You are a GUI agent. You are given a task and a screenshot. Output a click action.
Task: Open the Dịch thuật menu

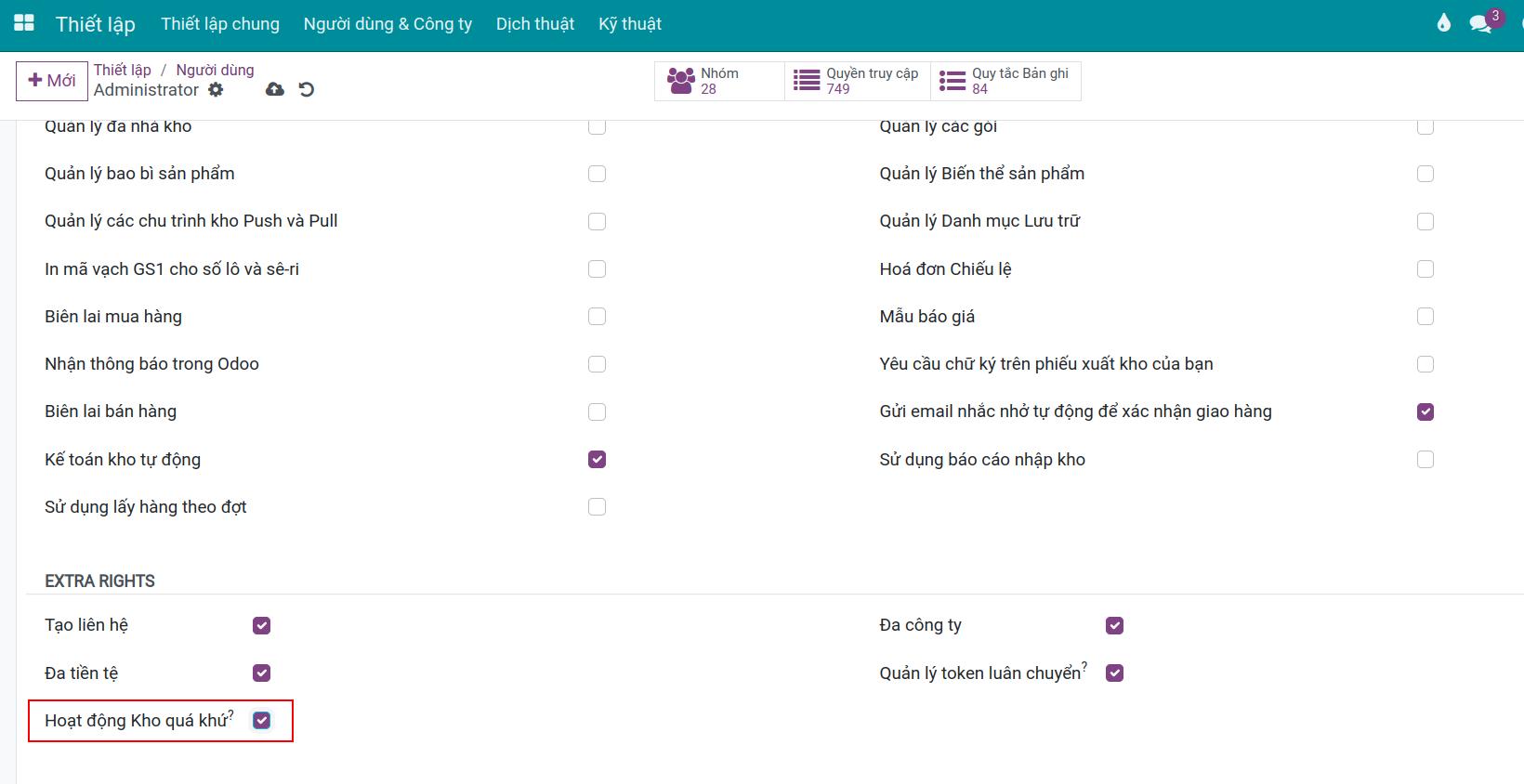535,24
